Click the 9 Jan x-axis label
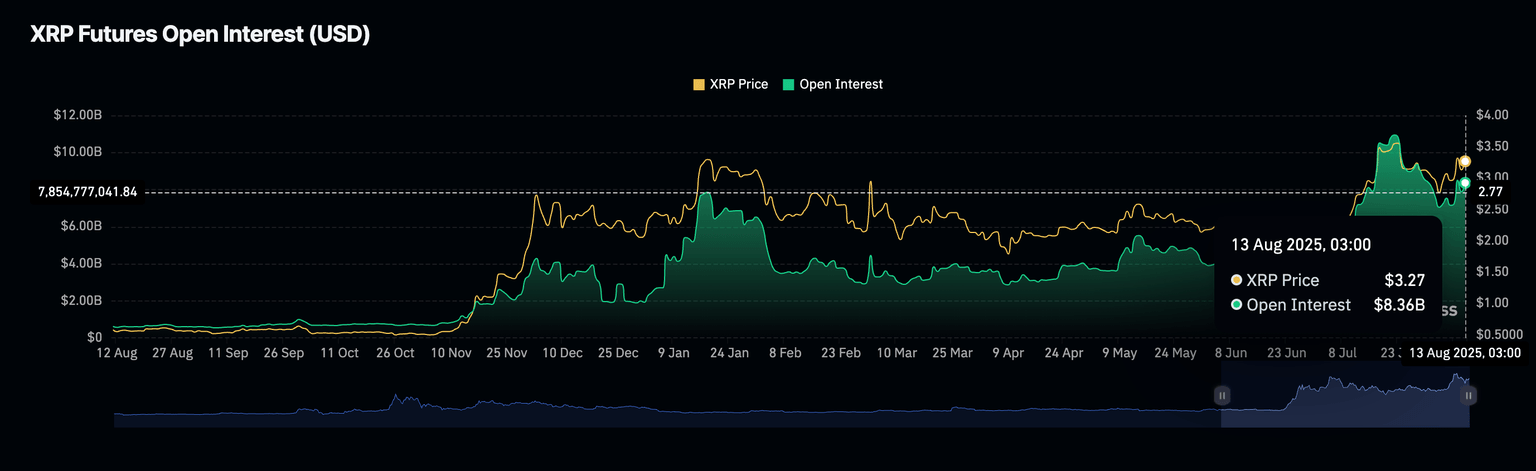This screenshot has width=1536, height=471. (x=672, y=353)
